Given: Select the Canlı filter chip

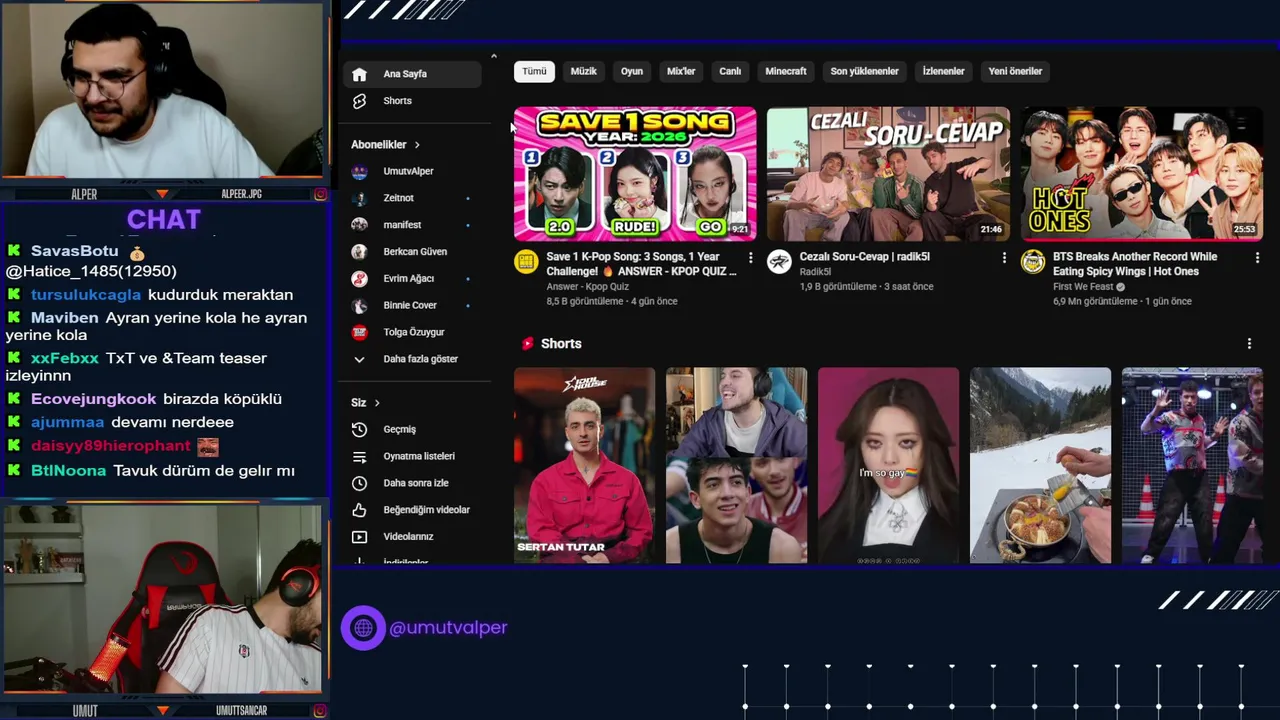Looking at the screenshot, I should [x=731, y=71].
